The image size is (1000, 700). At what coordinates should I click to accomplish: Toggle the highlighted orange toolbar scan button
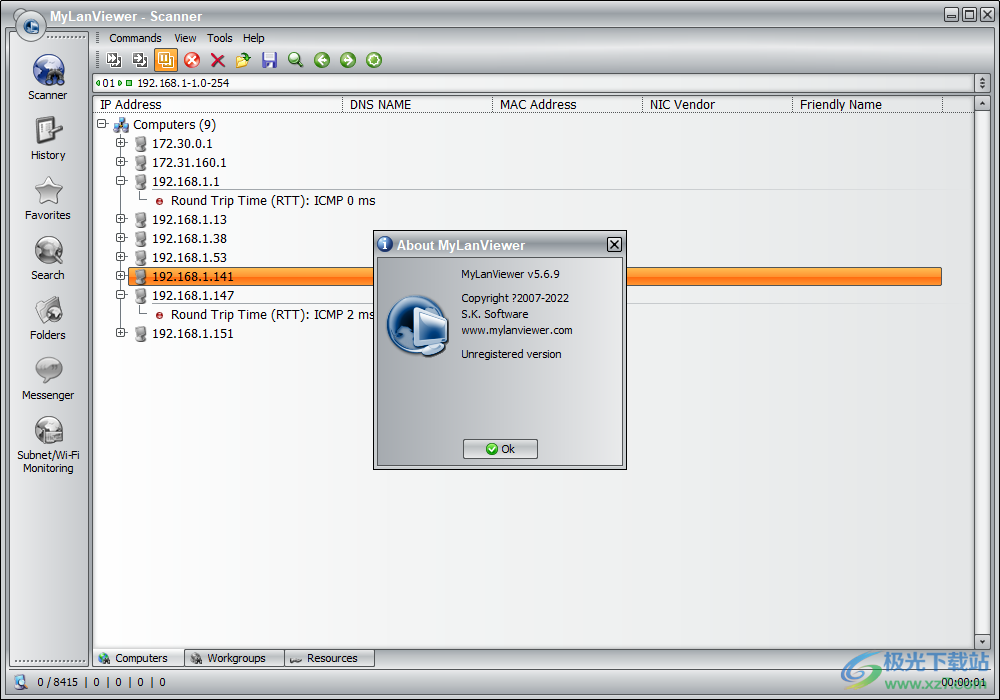[x=166, y=60]
